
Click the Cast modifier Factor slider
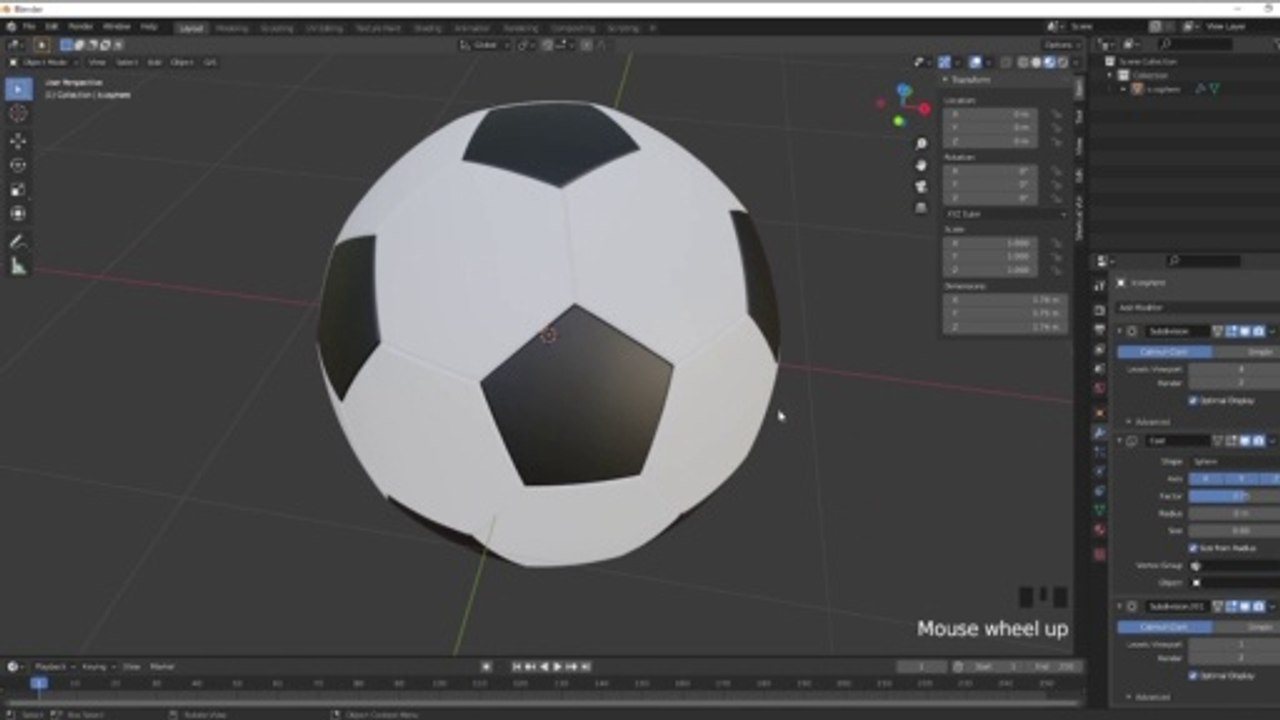click(1233, 496)
